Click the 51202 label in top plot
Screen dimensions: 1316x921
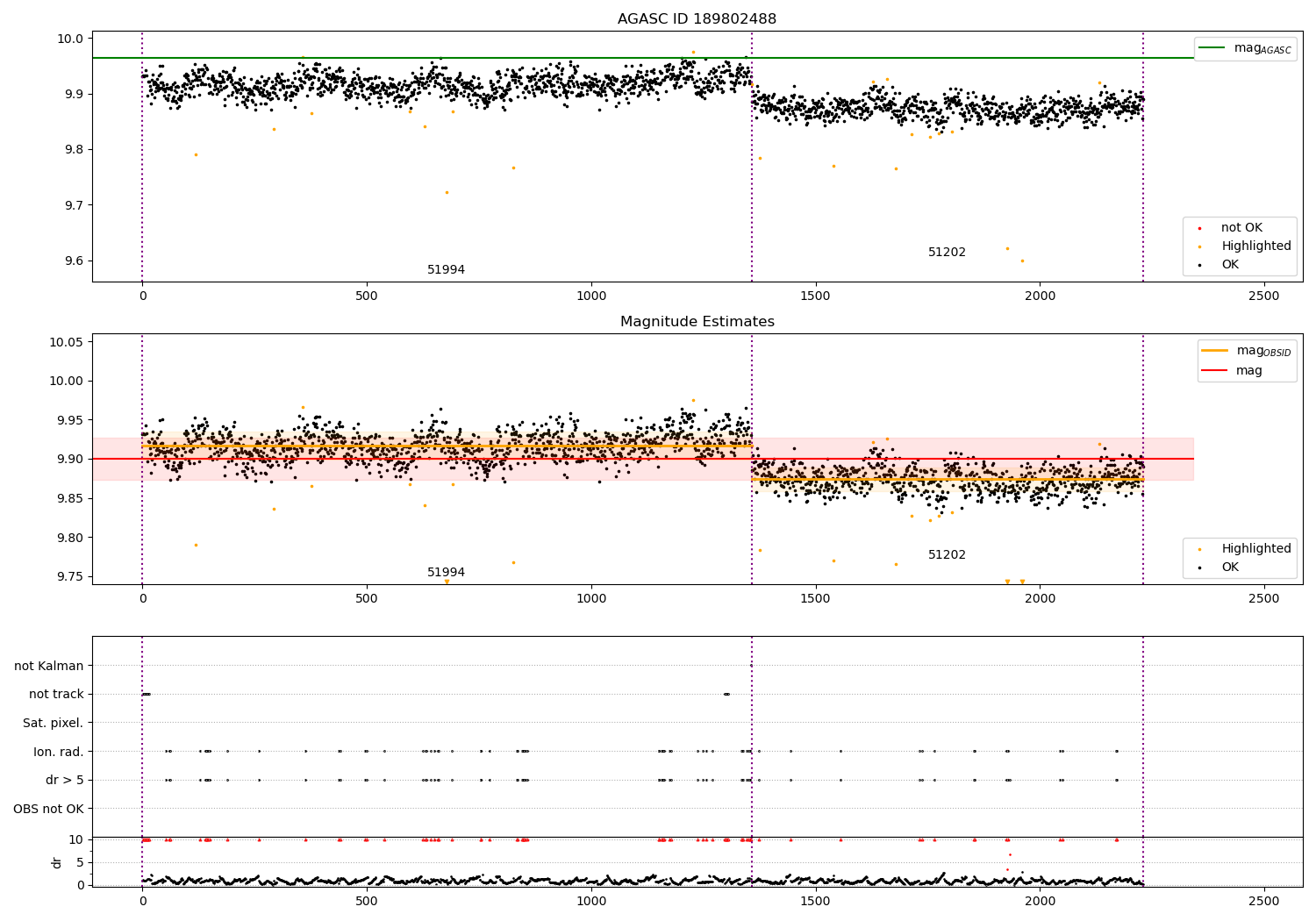tap(947, 253)
